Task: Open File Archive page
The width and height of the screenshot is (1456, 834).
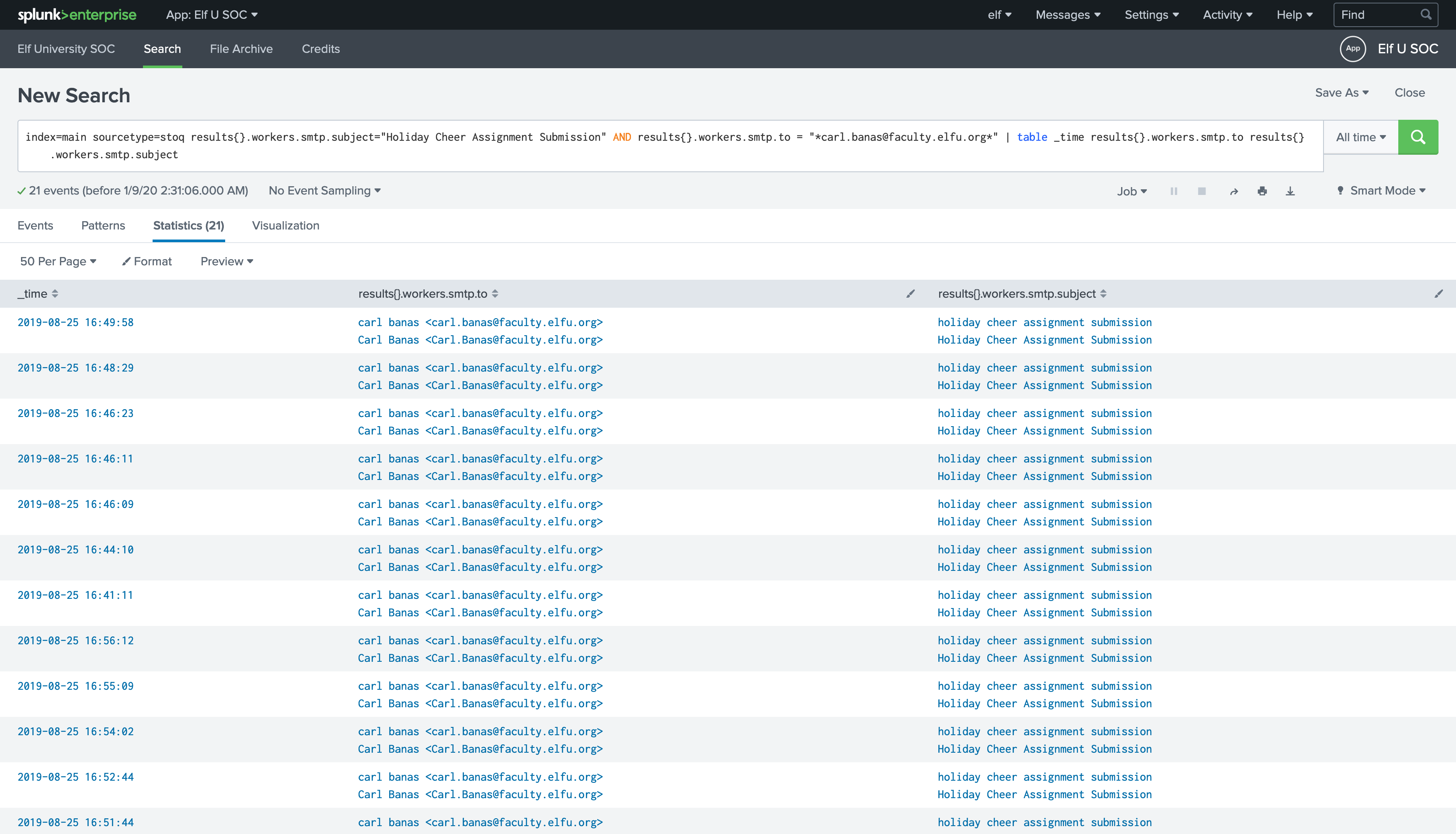Action: pyautogui.click(x=241, y=49)
